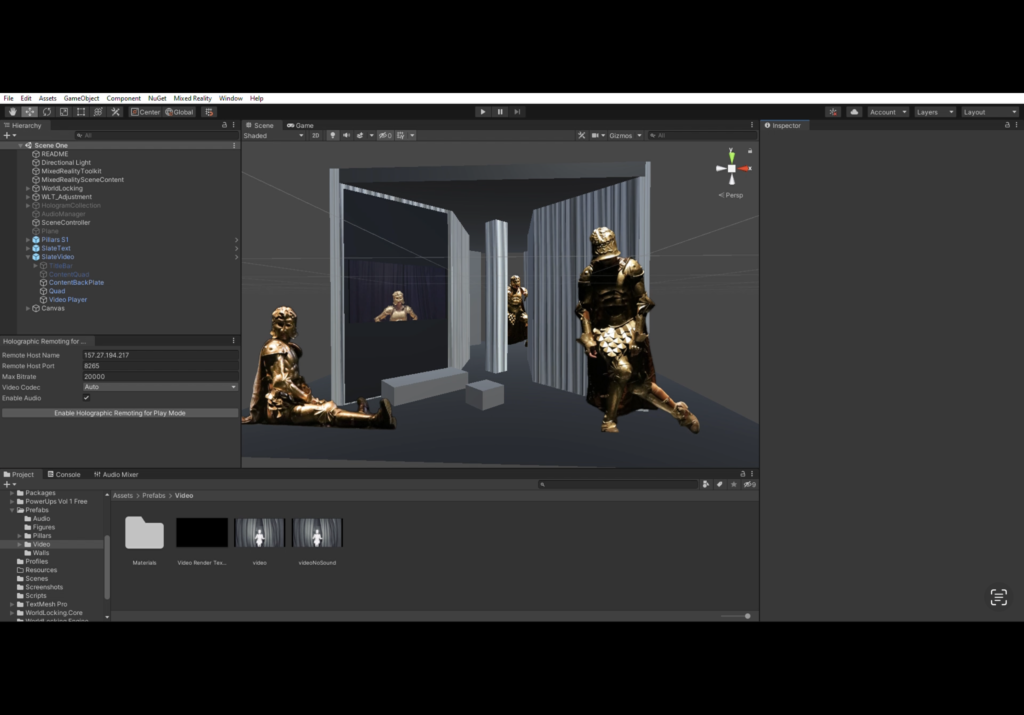1024x715 pixels.
Task: Open the Video Codec dropdown
Action: pos(160,387)
